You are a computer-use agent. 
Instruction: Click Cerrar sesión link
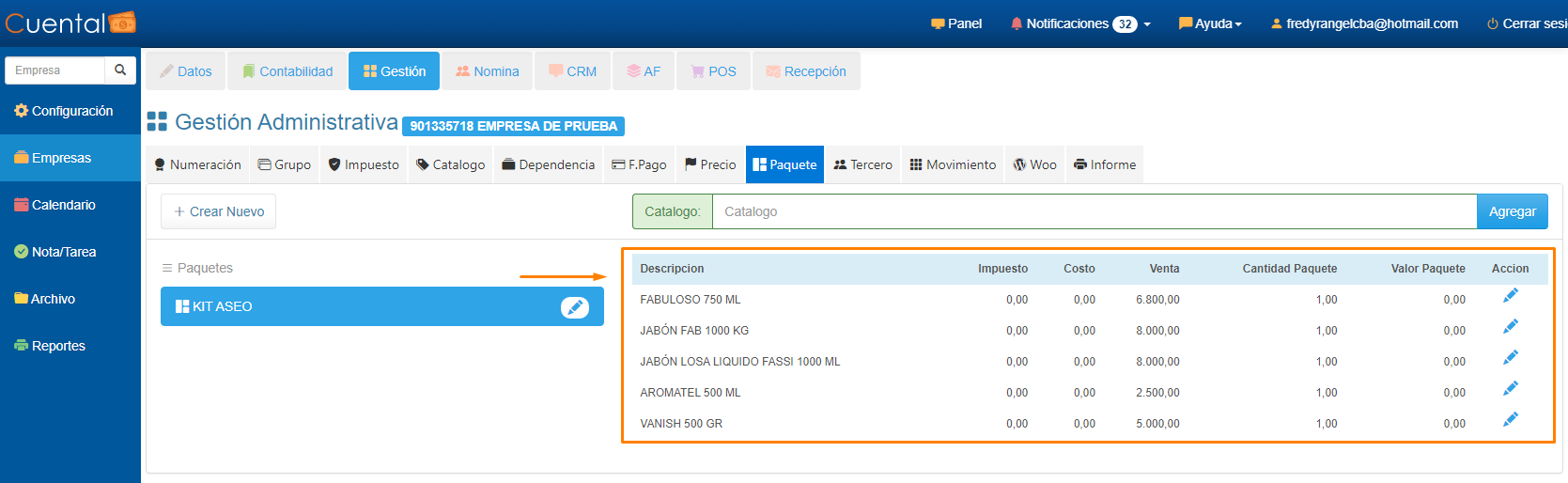pos(1526,23)
